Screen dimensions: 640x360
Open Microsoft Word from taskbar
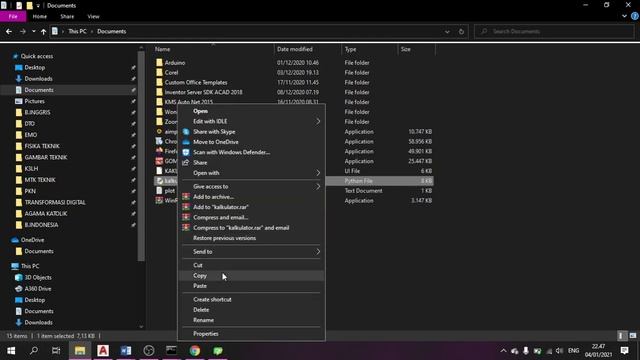click(126, 351)
